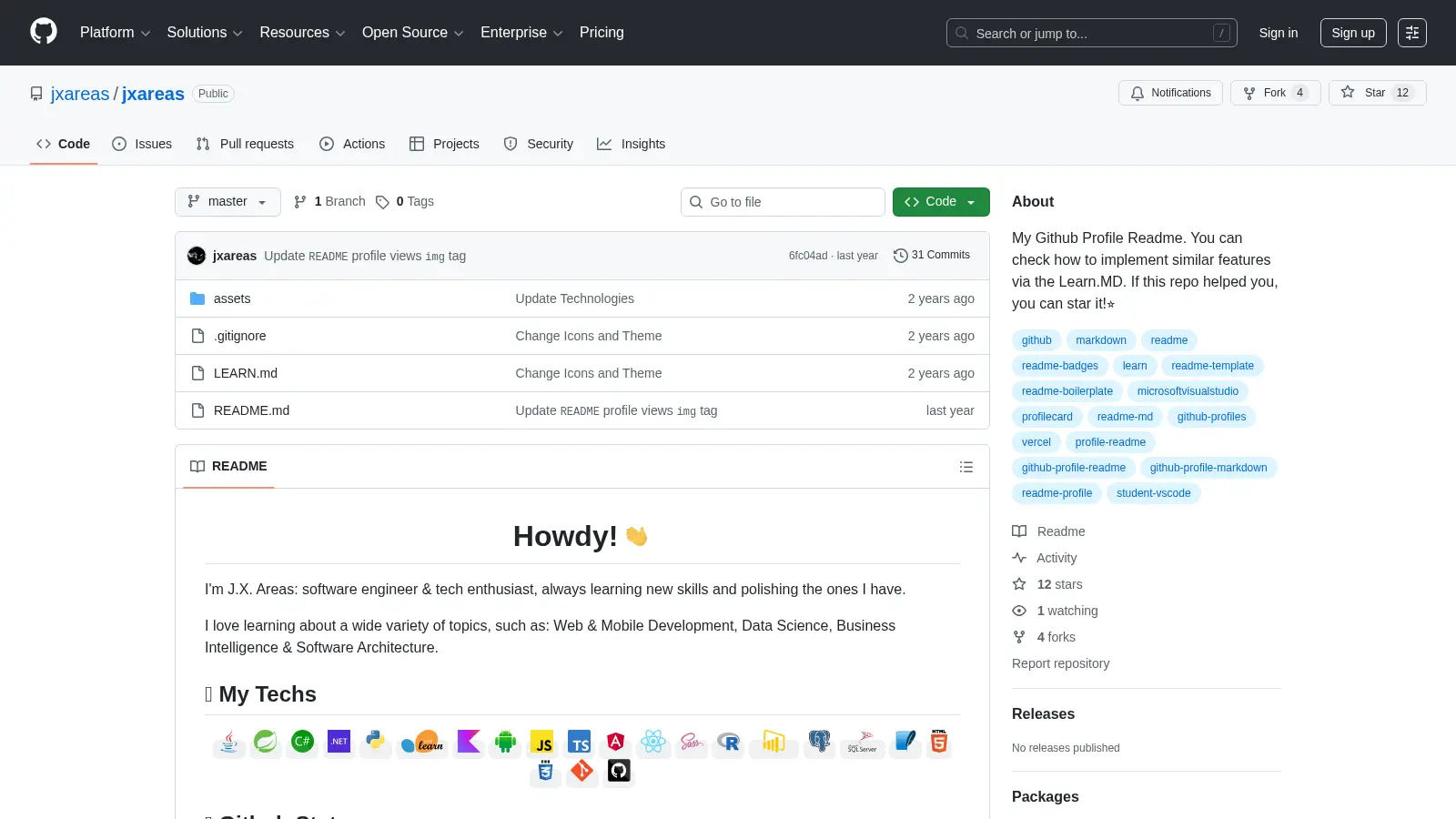
Task: Switch to the Pull requests tab
Action: pos(245,144)
